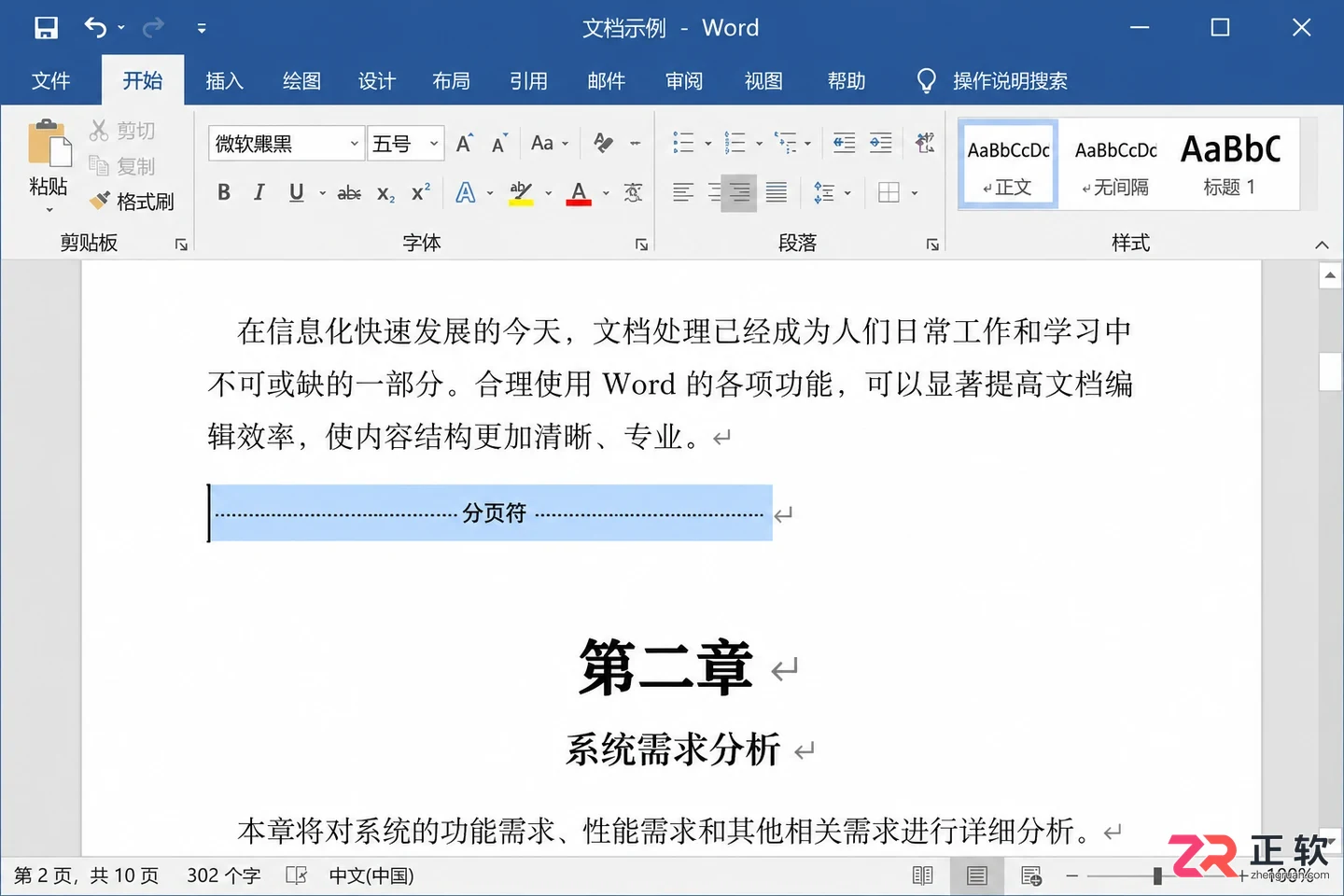The width and height of the screenshot is (1344, 896).
Task: Open the 插入 ribbon tab
Action: [224, 81]
